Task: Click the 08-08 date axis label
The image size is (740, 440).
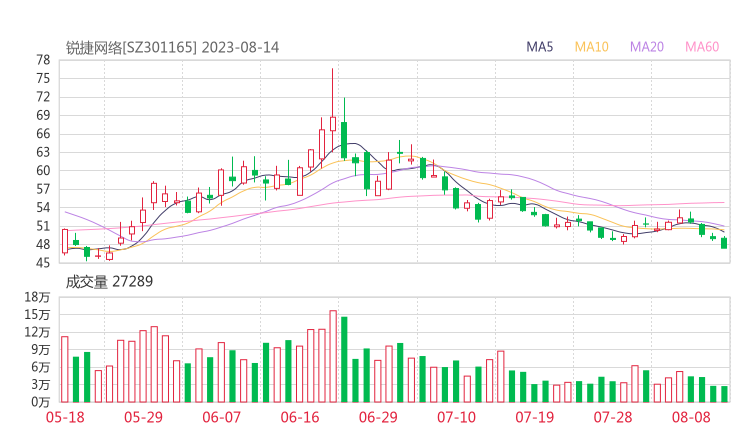Action: tap(691, 417)
